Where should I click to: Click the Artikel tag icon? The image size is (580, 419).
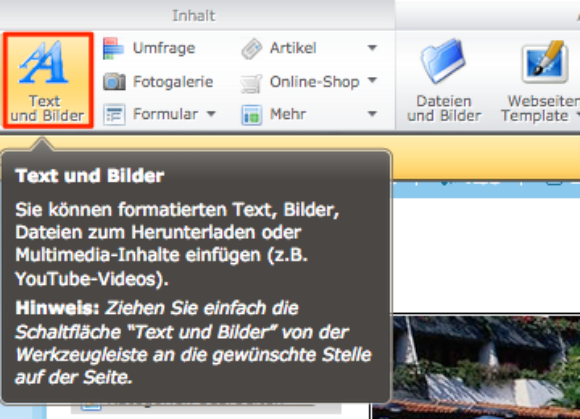coord(252,48)
